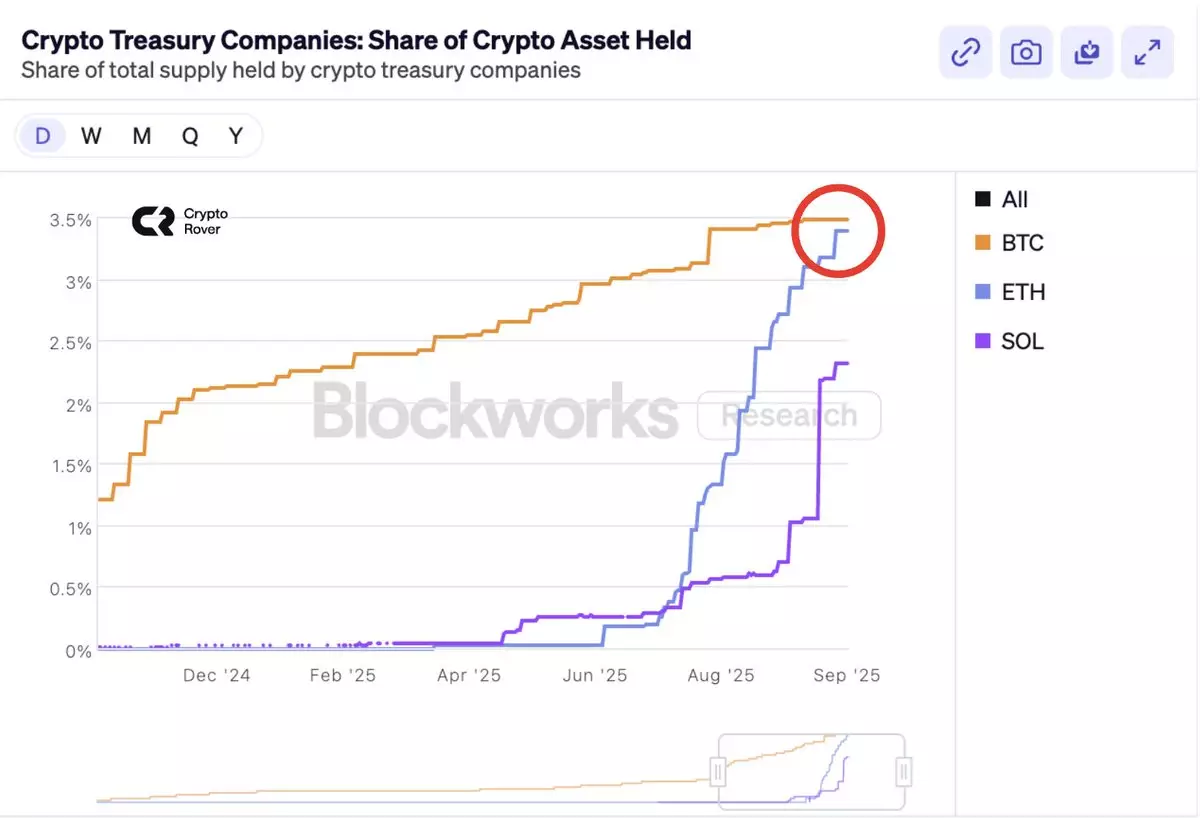The image size is (1200, 818).
Task: Click the expand fullscreen icon
Action: click(1147, 52)
